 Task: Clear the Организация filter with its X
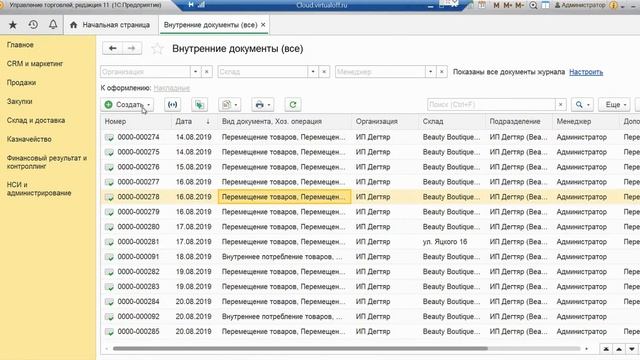[x=207, y=72]
